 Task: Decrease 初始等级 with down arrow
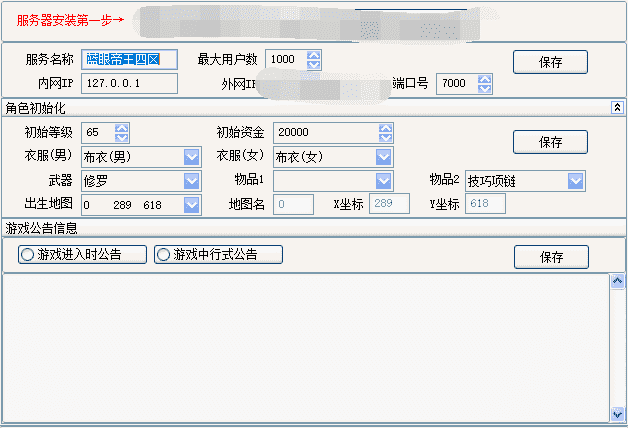(122, 137)
